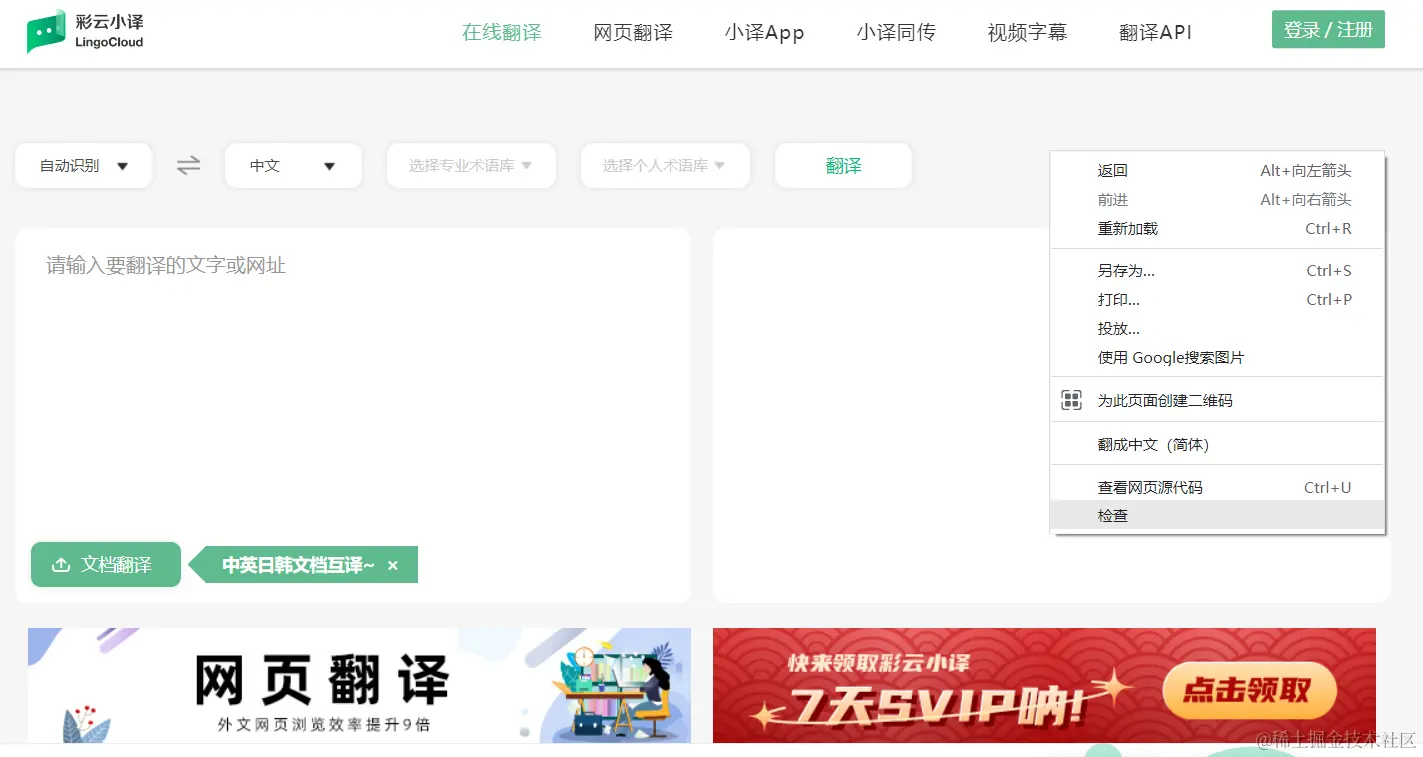The height and width of the screenshot is (757, 1423).
Task: Click the 翻译 translate button
Action: [843, 166]
